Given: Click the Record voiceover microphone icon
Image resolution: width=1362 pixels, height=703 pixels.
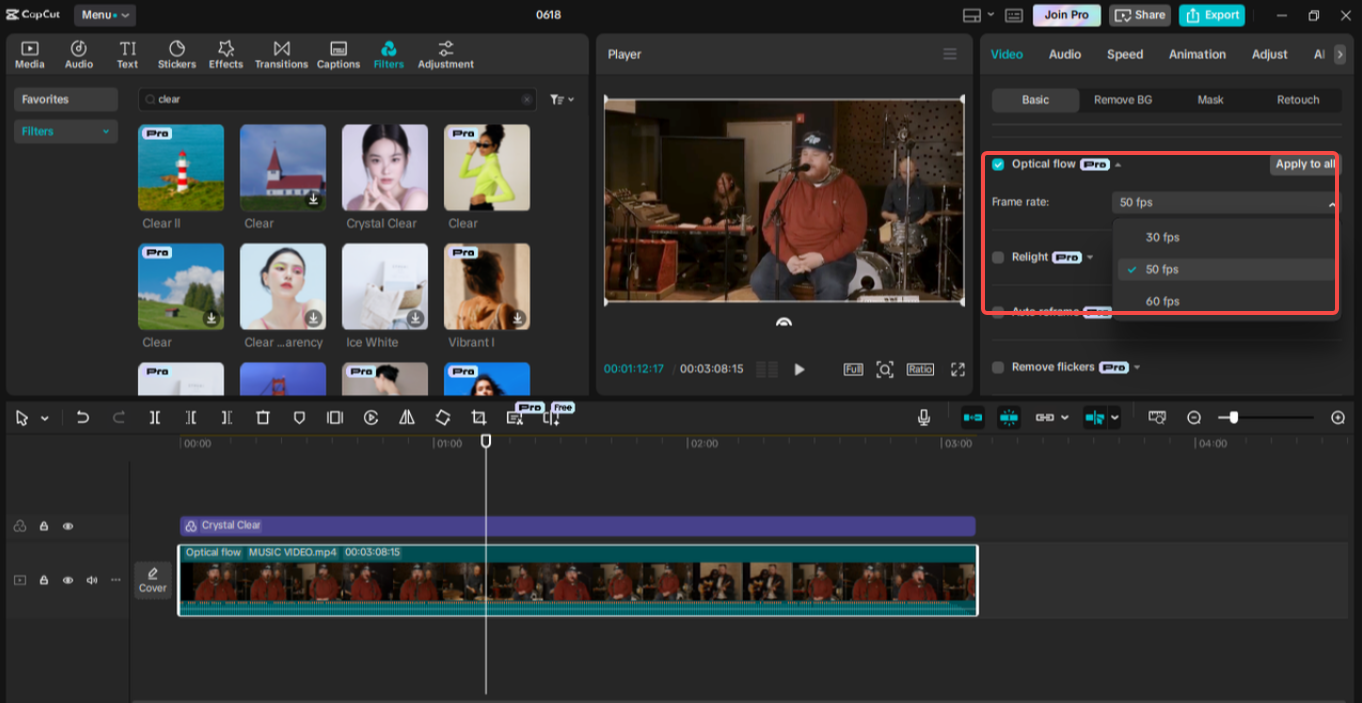Looking at the screenshot, I should [923, 417].
